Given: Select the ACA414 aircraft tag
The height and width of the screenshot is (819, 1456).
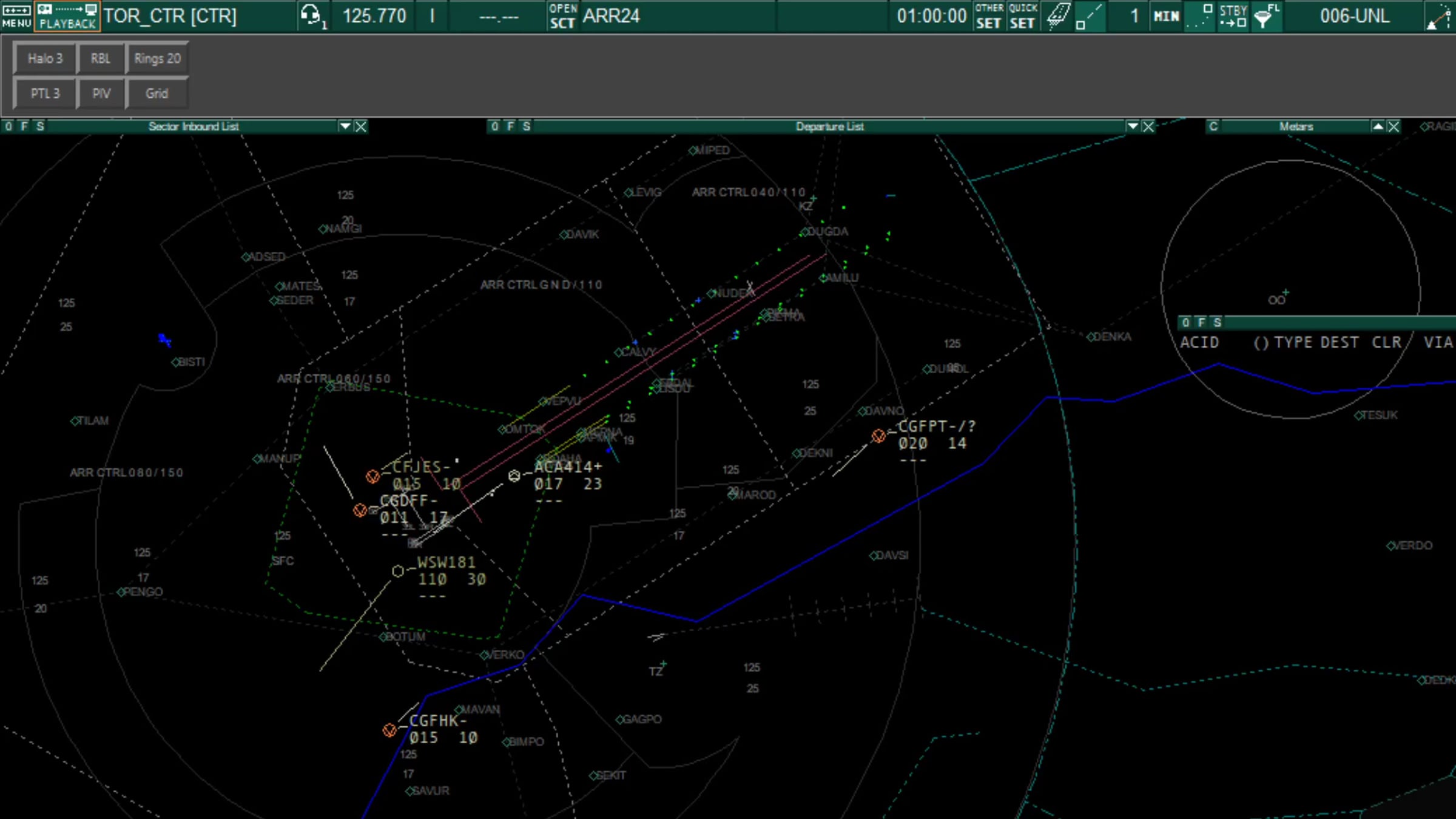Looking at the screenshot, I should point(568,484).
